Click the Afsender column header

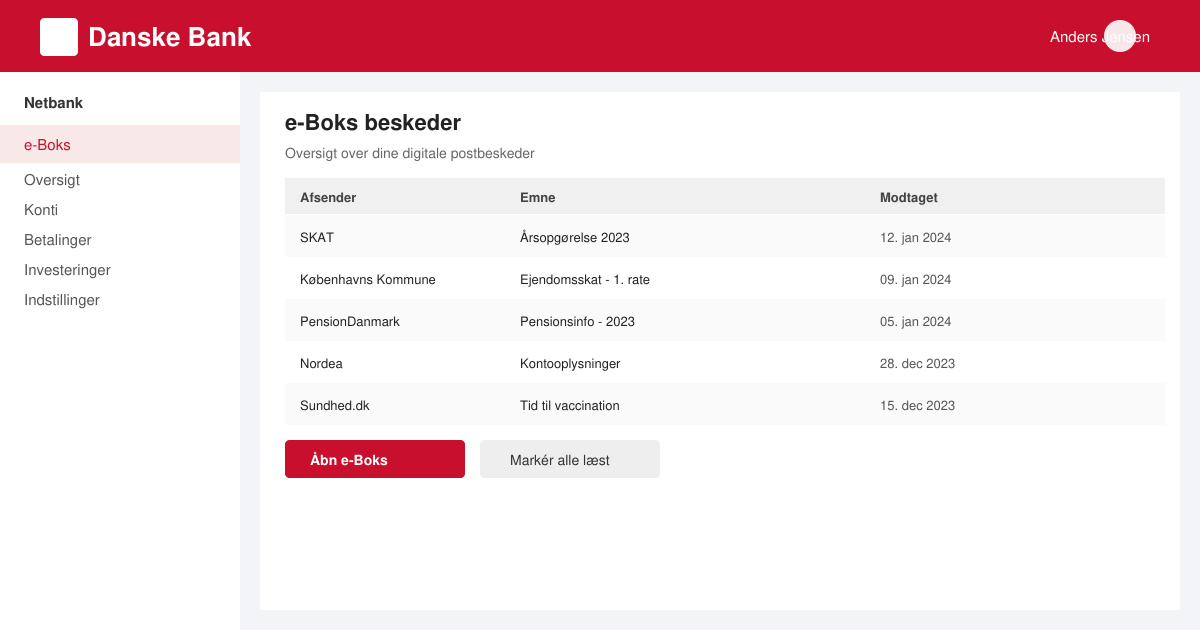[x=328, y=197]
